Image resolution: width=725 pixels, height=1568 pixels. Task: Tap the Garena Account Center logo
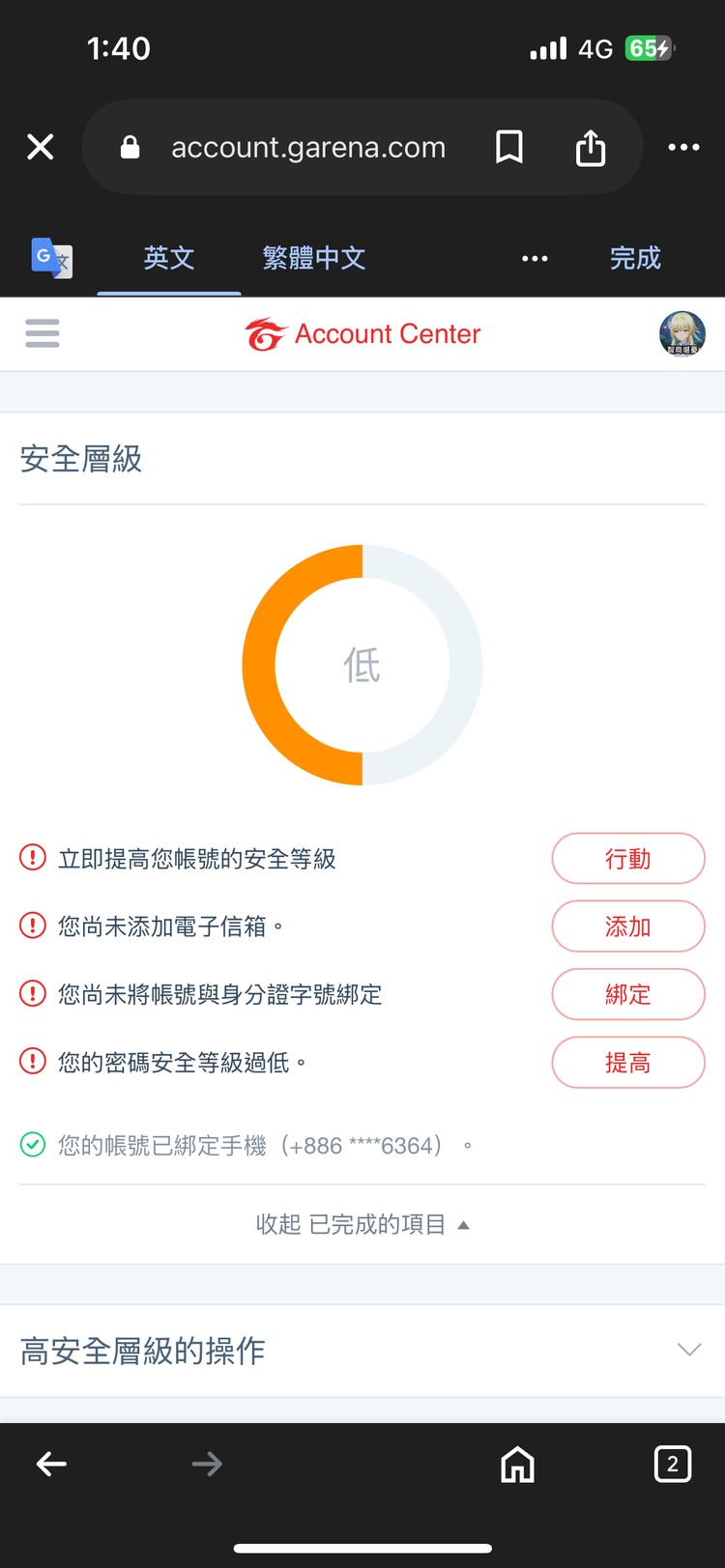click(362, 334)
